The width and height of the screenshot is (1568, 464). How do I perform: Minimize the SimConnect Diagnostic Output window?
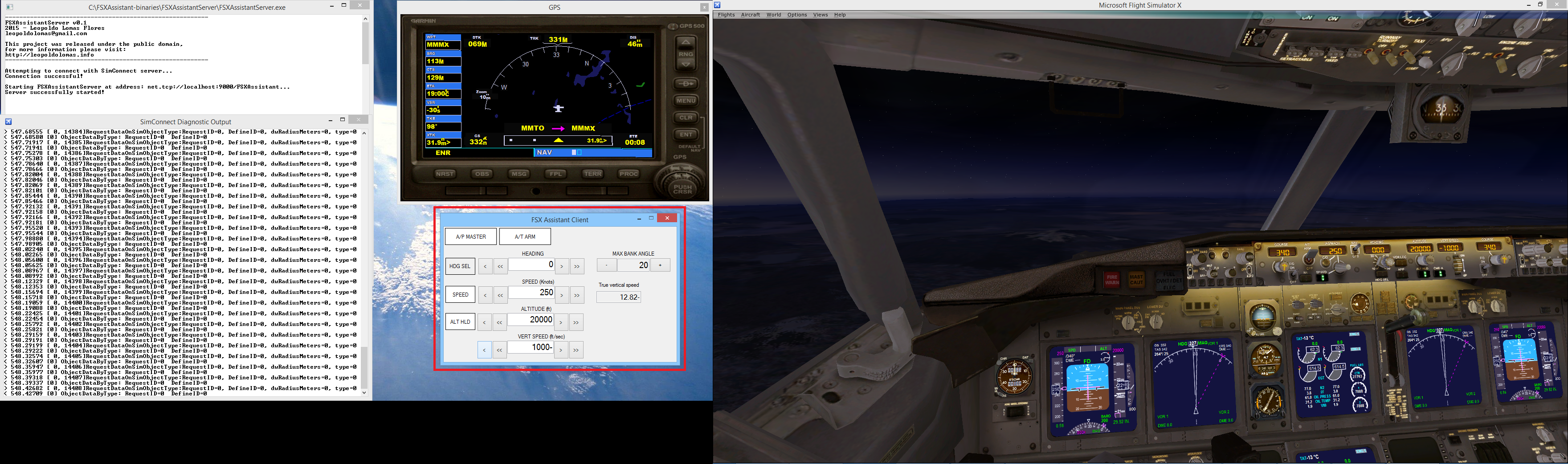[x=331, y=120]
